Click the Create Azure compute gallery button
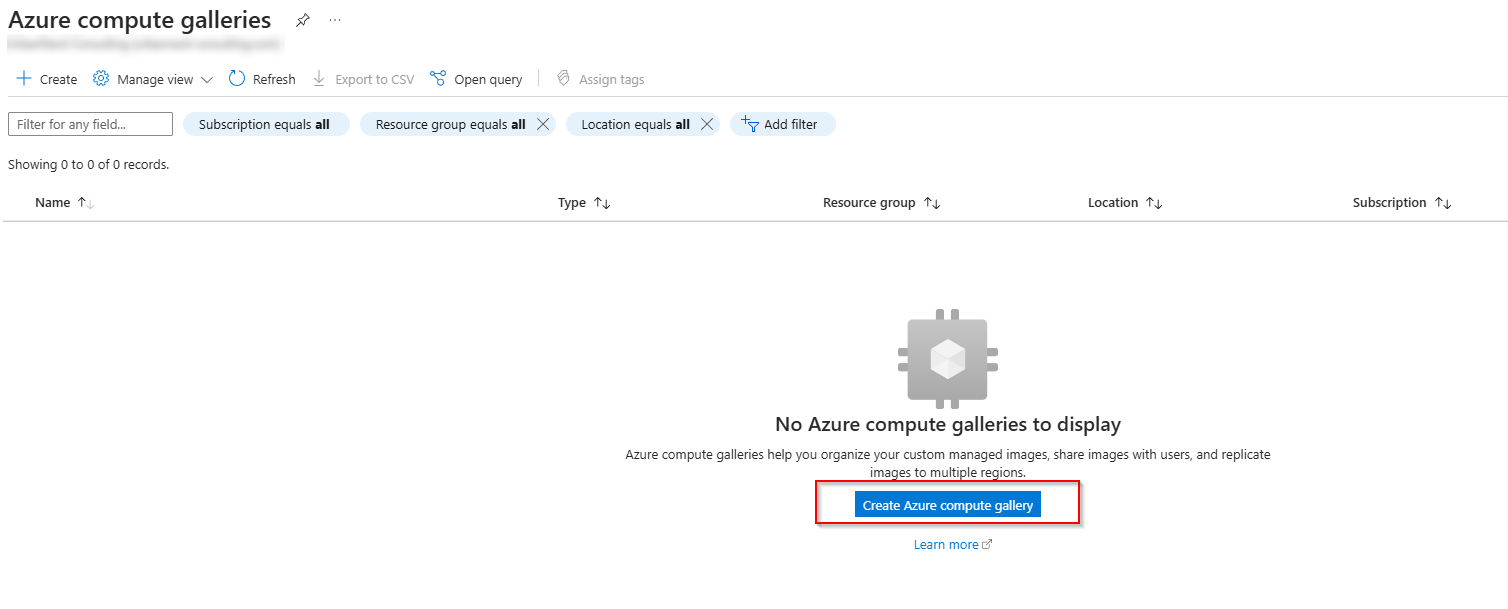 (x=947, y=504)
